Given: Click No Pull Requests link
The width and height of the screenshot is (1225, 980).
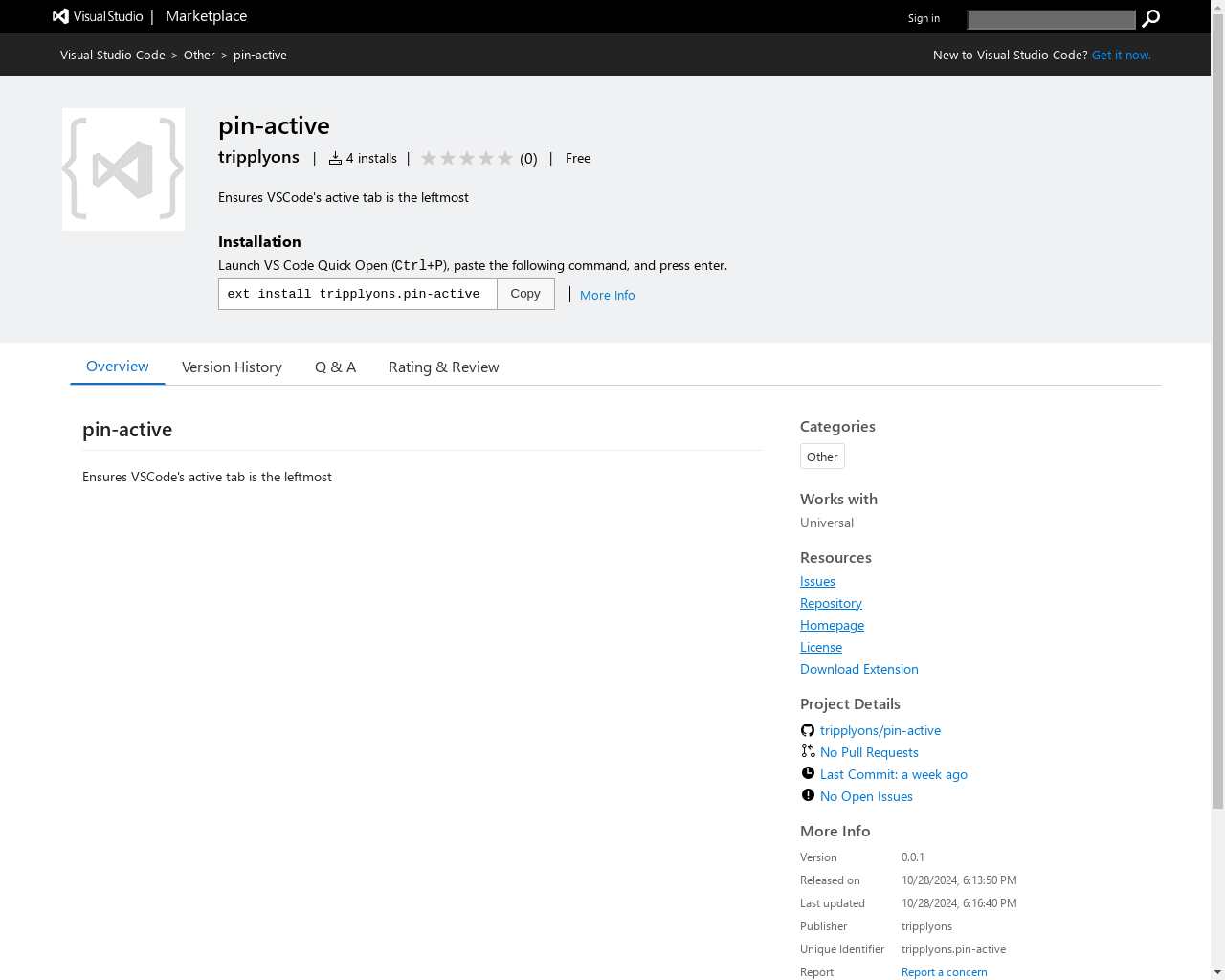Looking at the screenshot, I should click(869, 752).
